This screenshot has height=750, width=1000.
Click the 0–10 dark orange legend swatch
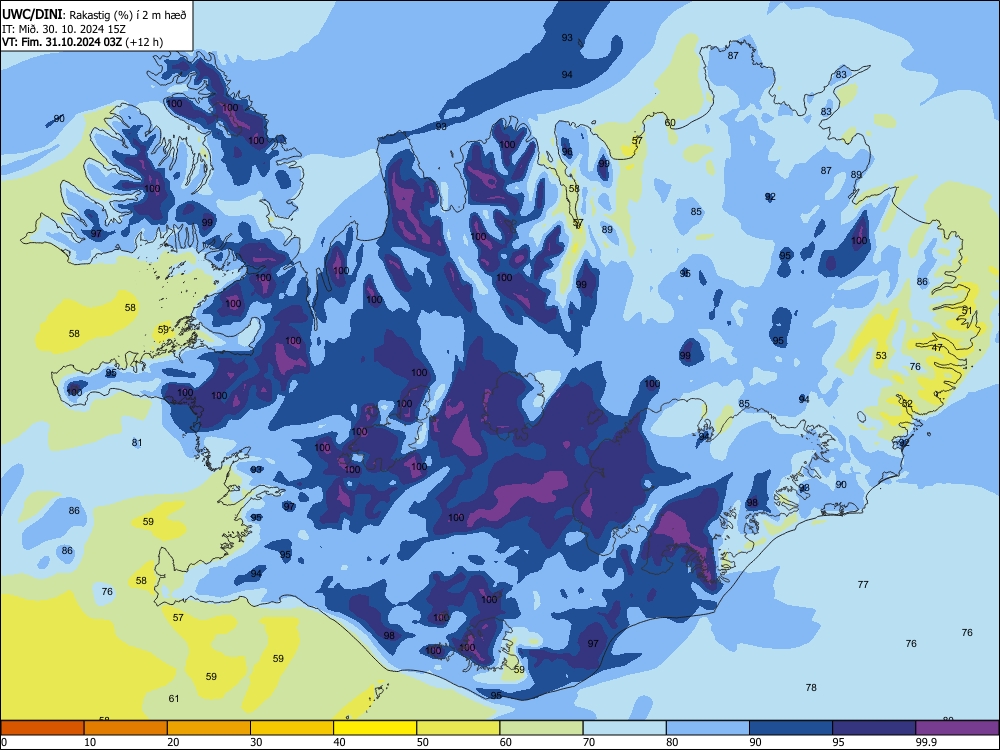tap(42, 728)
